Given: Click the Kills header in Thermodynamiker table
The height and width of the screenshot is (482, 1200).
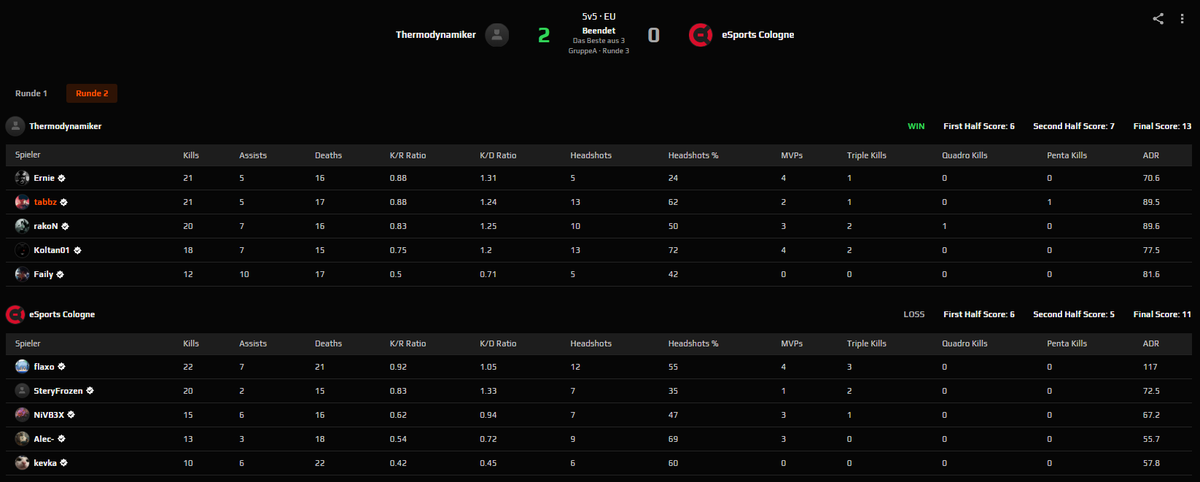Looking at the screenshot, I should point(191,155).
